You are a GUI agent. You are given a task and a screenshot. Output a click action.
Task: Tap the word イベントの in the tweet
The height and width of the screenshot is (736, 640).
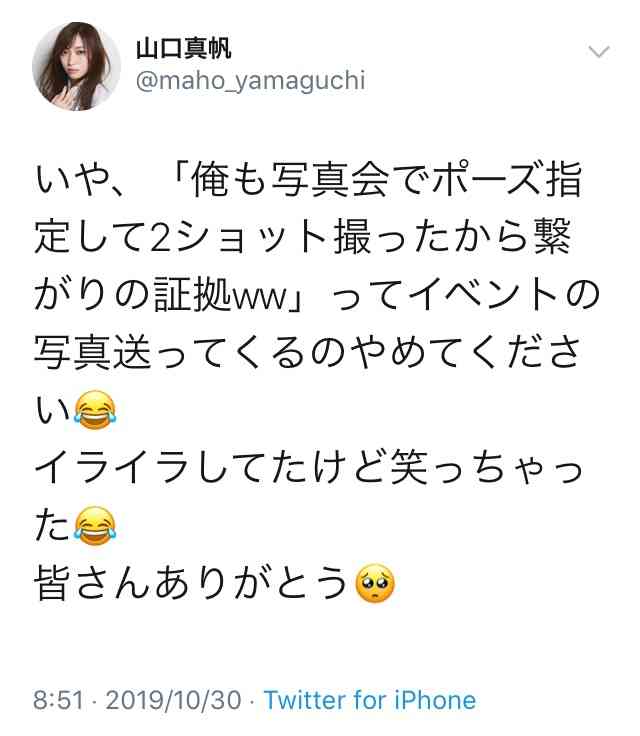(x=504, y=295)
